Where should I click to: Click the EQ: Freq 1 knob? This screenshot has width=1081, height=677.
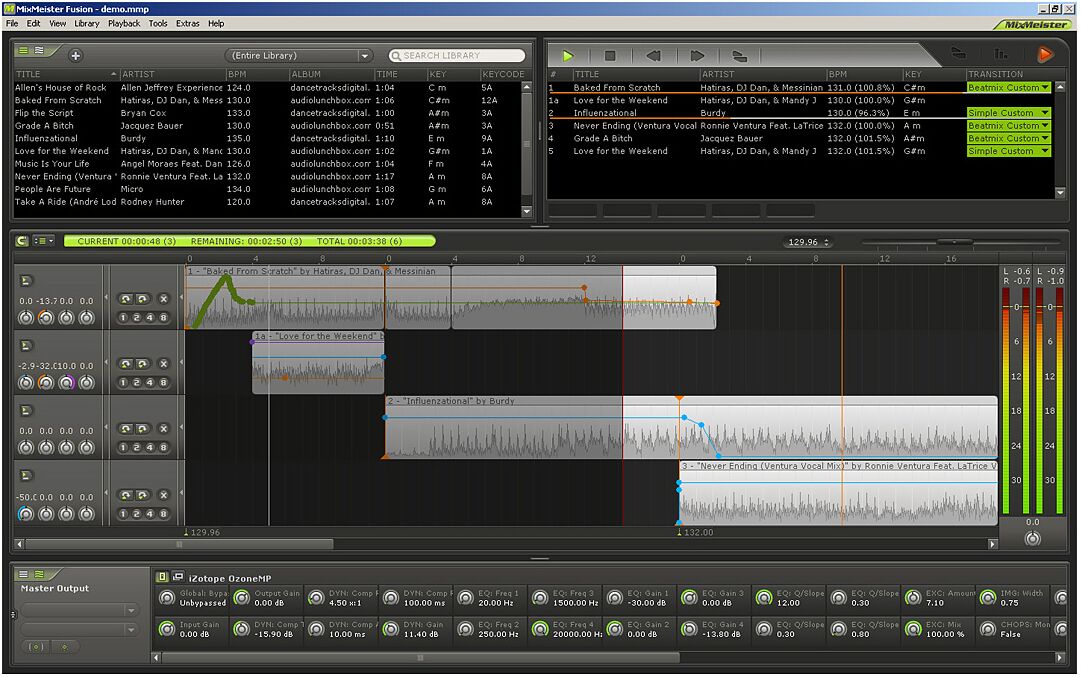pyautogui.click(x=465, y=598)
